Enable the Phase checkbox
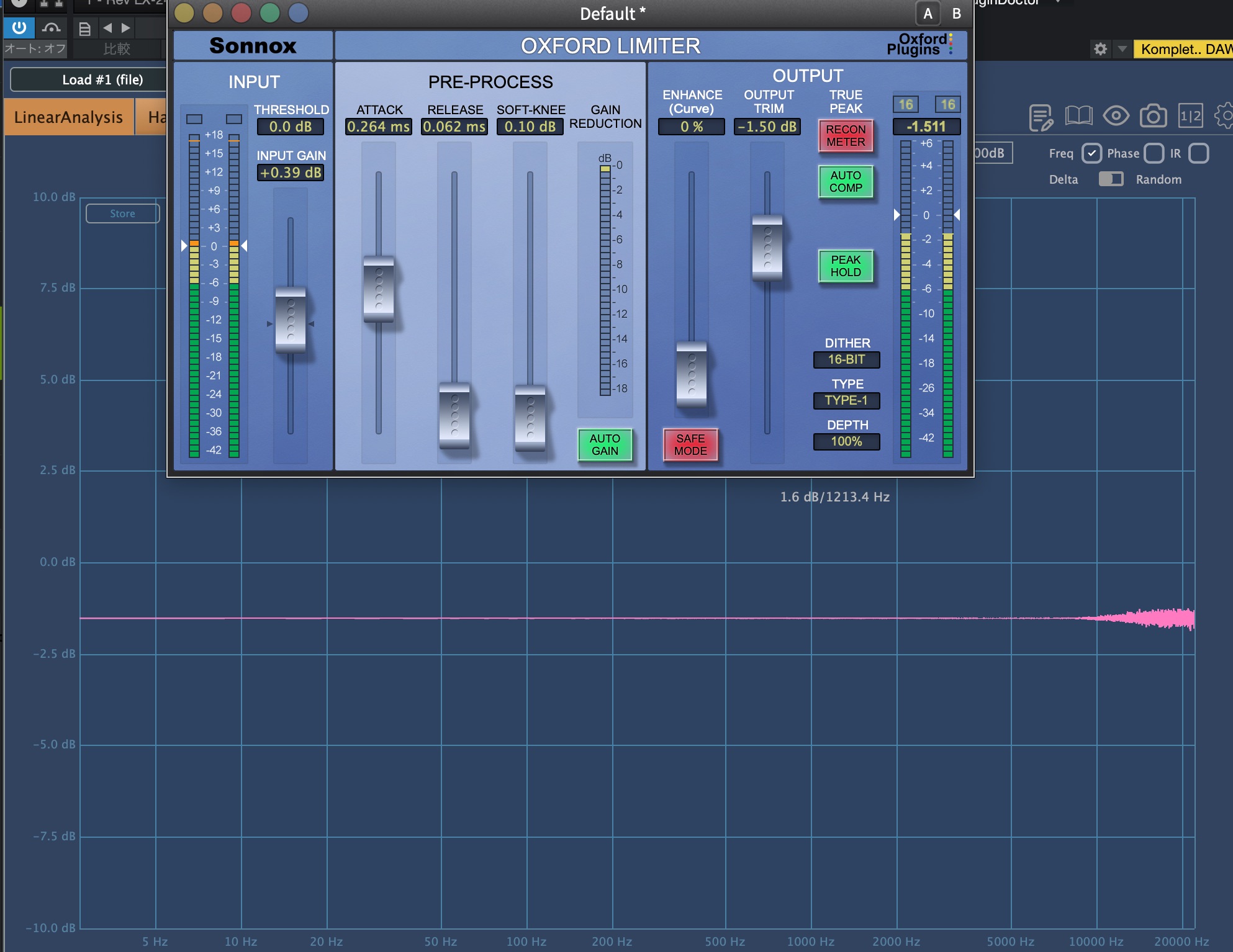Image resolution: width=1233 pixels, height=952 pixels. pyautogui.click(x=1154, y=153)
